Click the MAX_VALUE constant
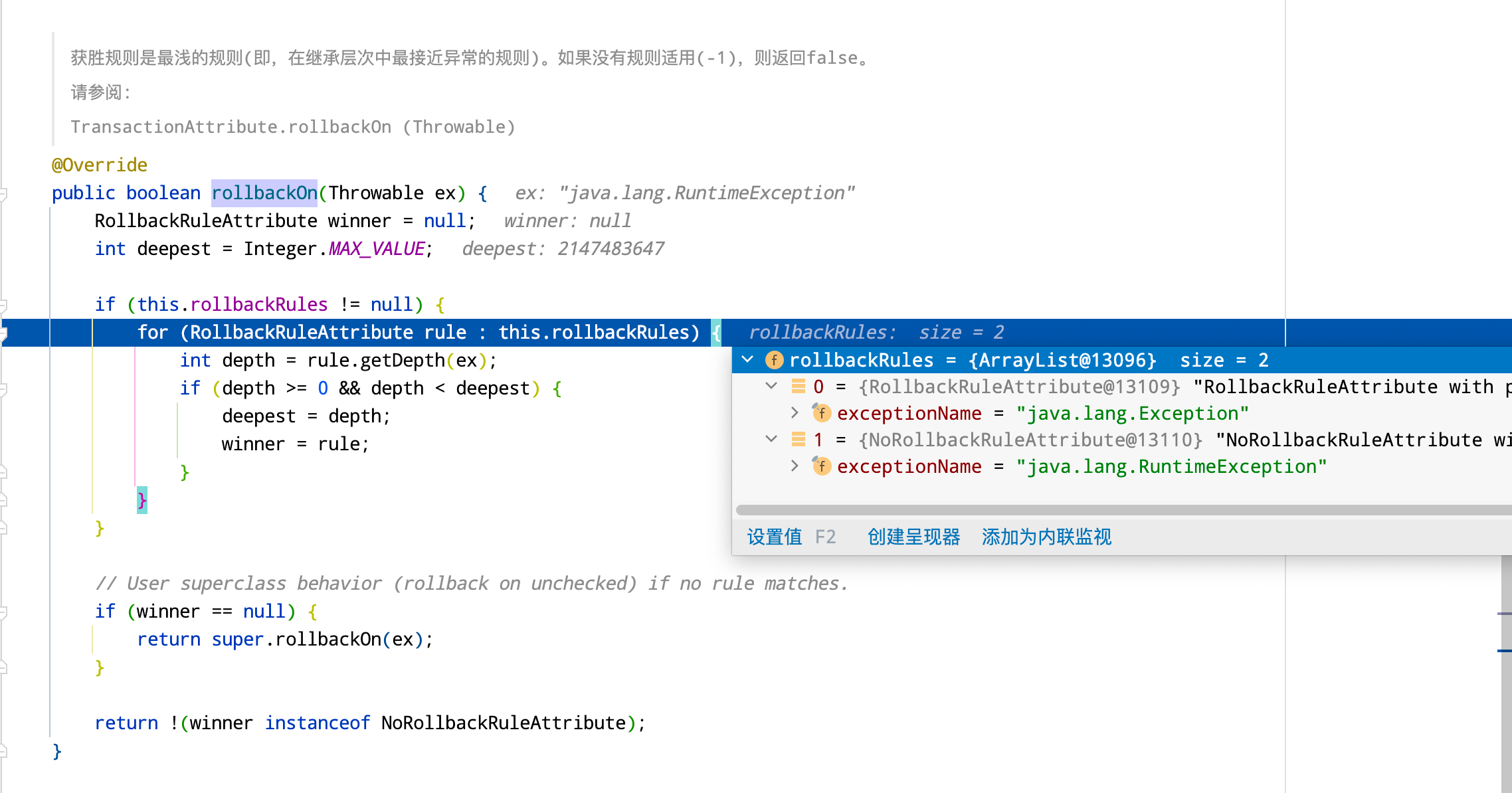Image resolution: width=1512 pixels, height=793 pixels. pyautogui.click(x=377, y=249)
